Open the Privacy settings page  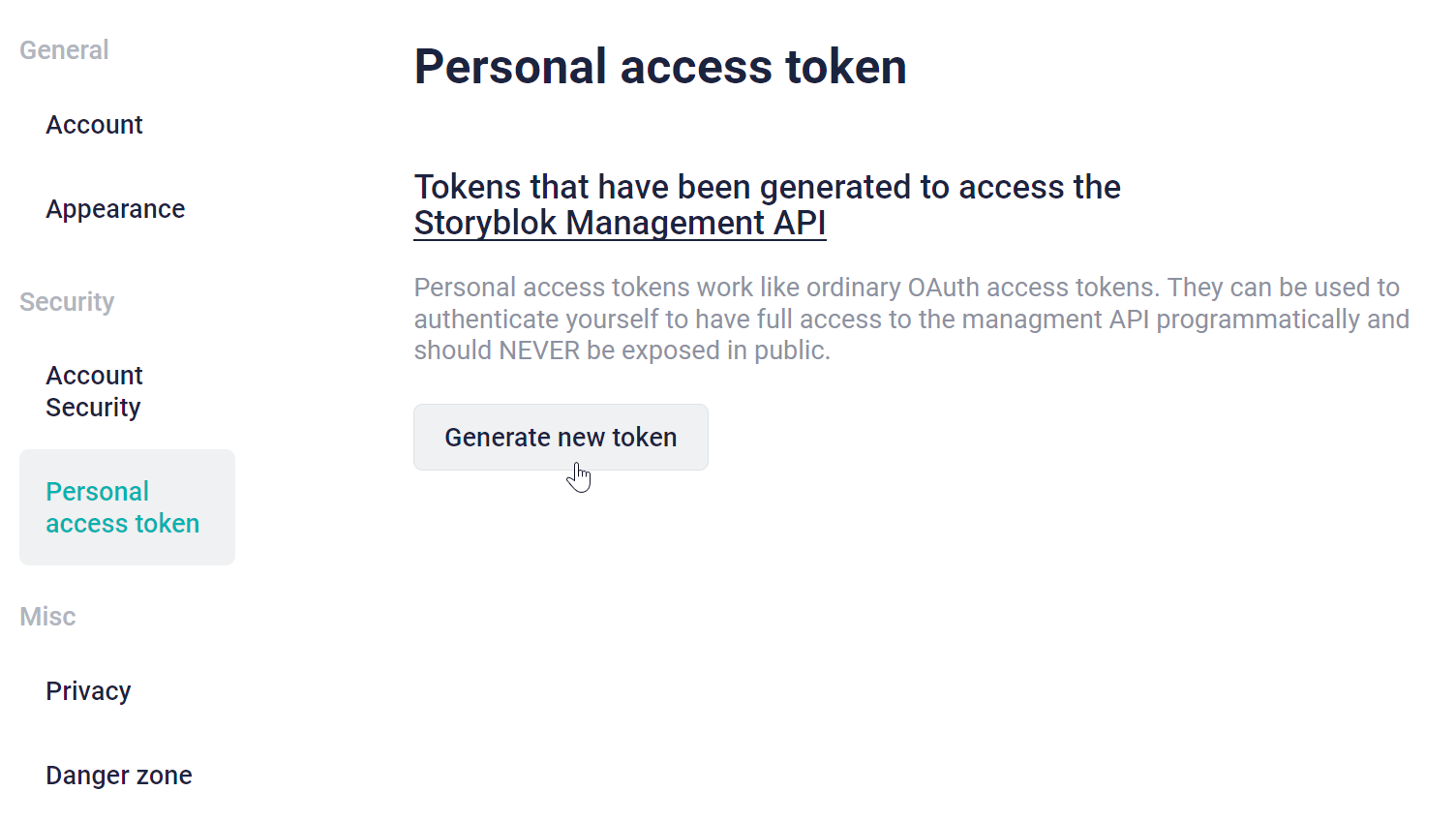[88, 691]
